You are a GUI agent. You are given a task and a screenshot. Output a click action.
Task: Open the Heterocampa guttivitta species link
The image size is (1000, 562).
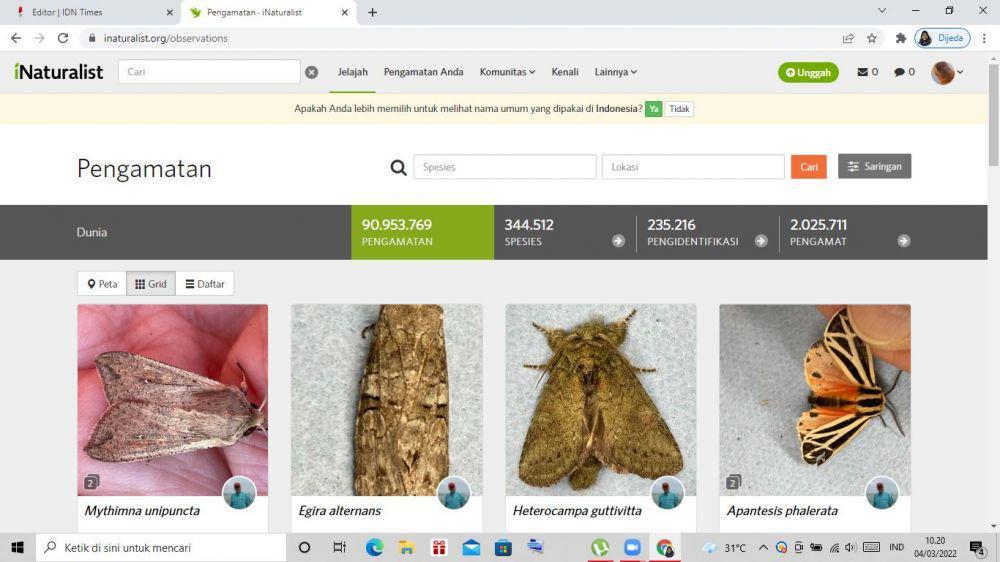(577, 510)
